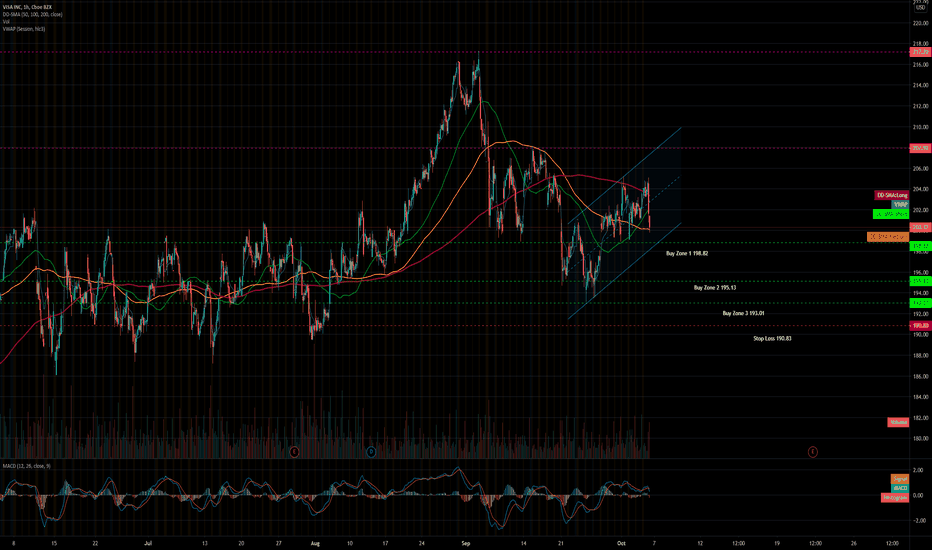Click the 'Stop Loss 190.83' text label
Image resolution: width=932 pixels, height=550 pixels.
pos(772,339)
